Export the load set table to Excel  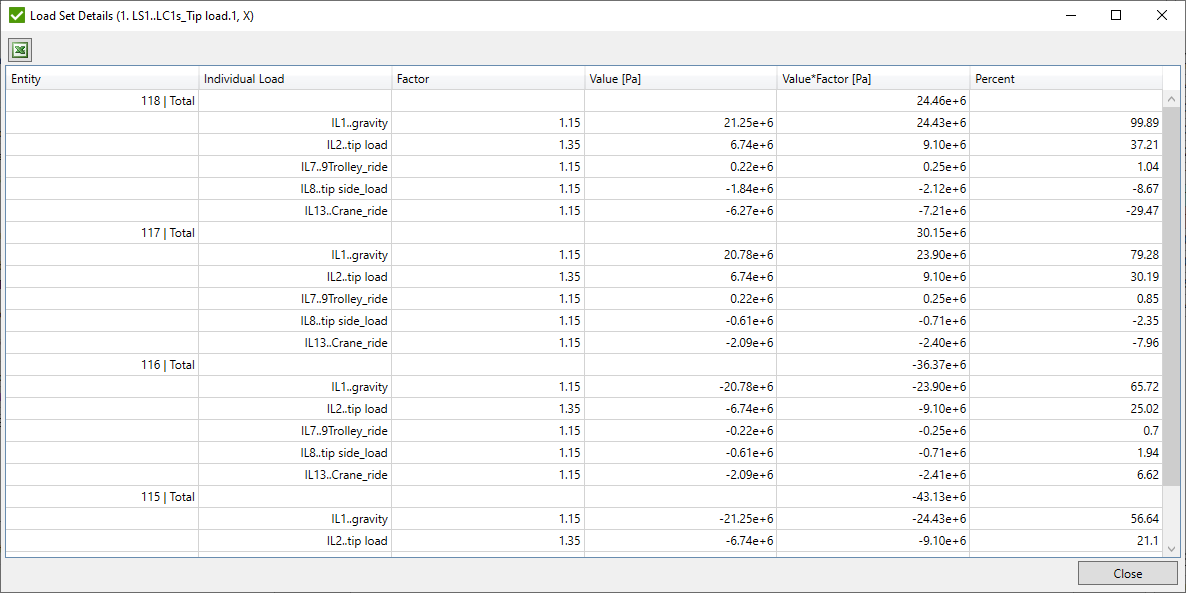click(x=20, y=50)
